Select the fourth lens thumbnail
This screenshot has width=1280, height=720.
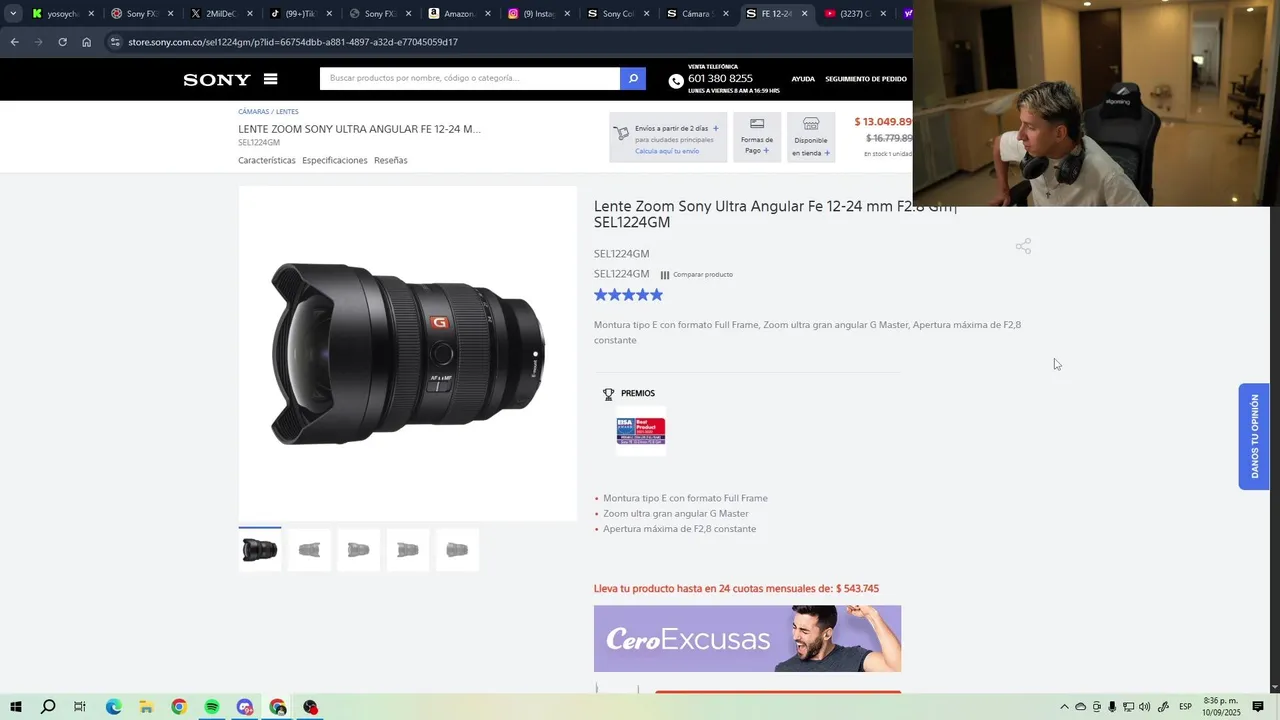tap(408, 550)
